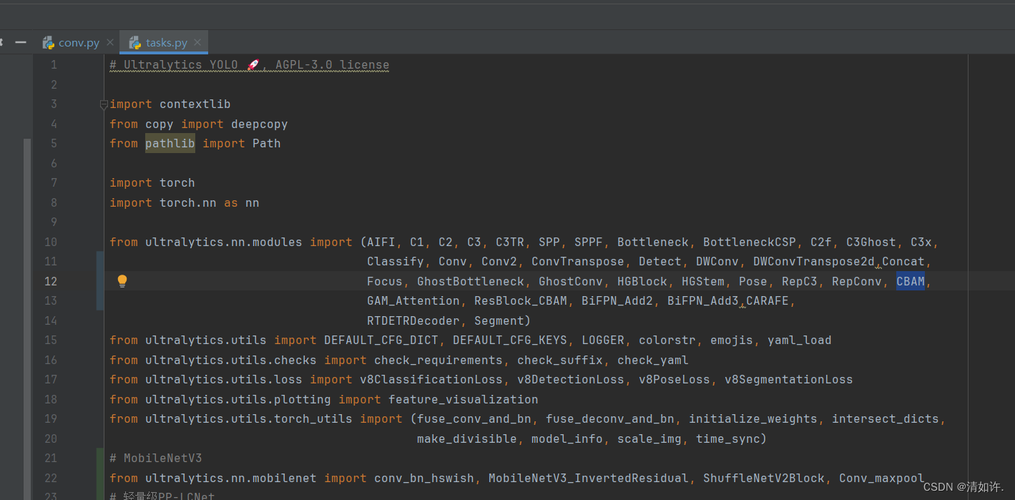Click the rocket emoji in the license comment
Image resolution: width=1015 pixels, height=500 pixels.
(253, 65)
